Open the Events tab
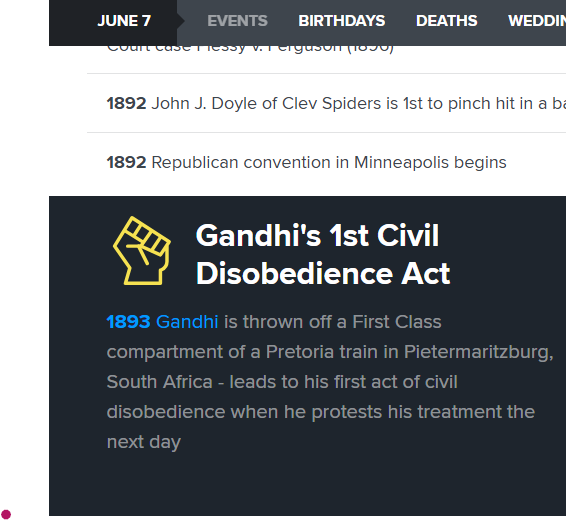566x521 pixels. [x=238, y=21]
